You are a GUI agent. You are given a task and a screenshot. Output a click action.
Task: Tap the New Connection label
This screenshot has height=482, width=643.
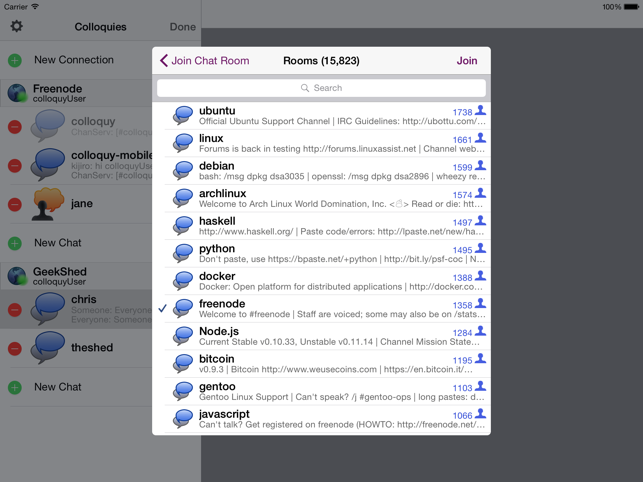click(74, 60)
